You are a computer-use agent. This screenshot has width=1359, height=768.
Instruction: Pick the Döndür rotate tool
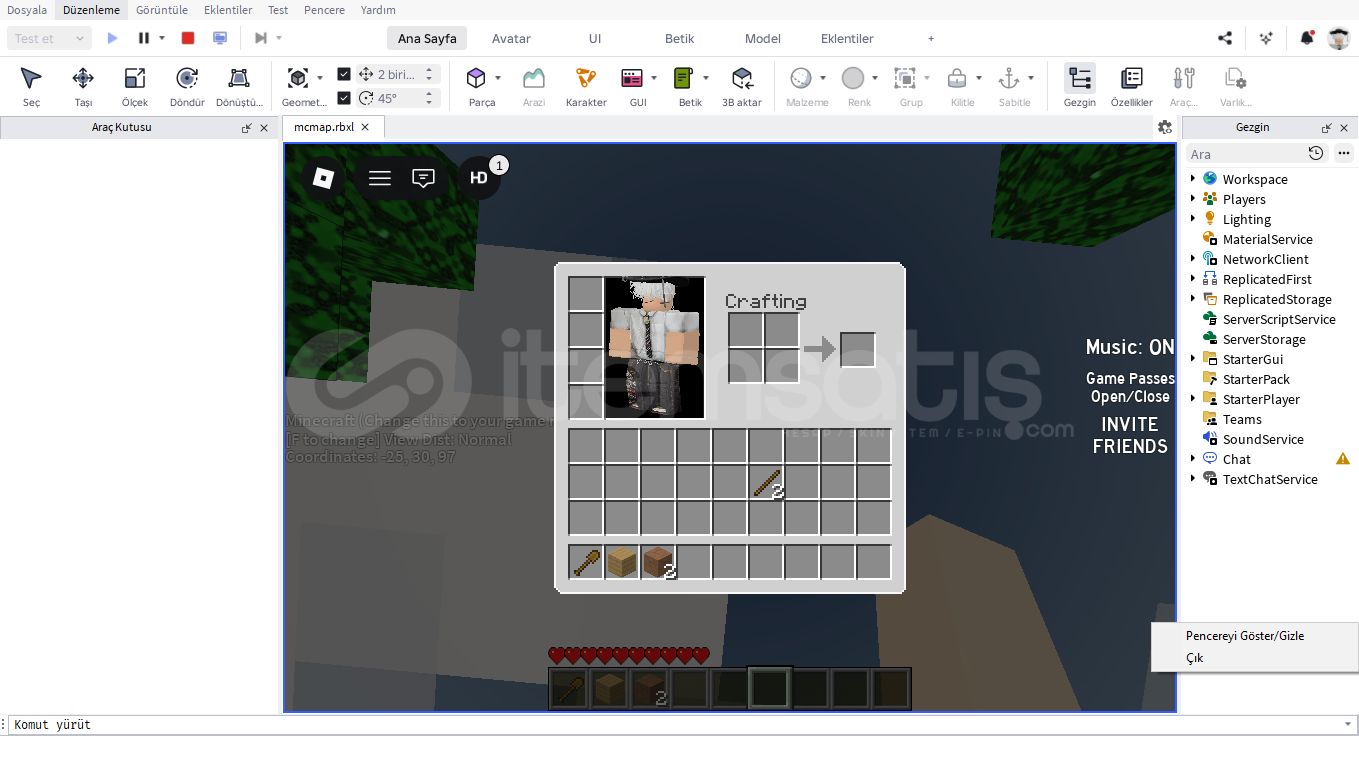pyautogui.click(x=187, y=87)
